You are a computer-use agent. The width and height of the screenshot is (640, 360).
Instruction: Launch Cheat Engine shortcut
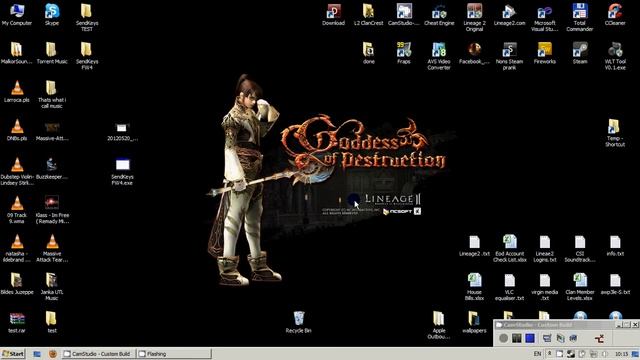coord(439,15)
